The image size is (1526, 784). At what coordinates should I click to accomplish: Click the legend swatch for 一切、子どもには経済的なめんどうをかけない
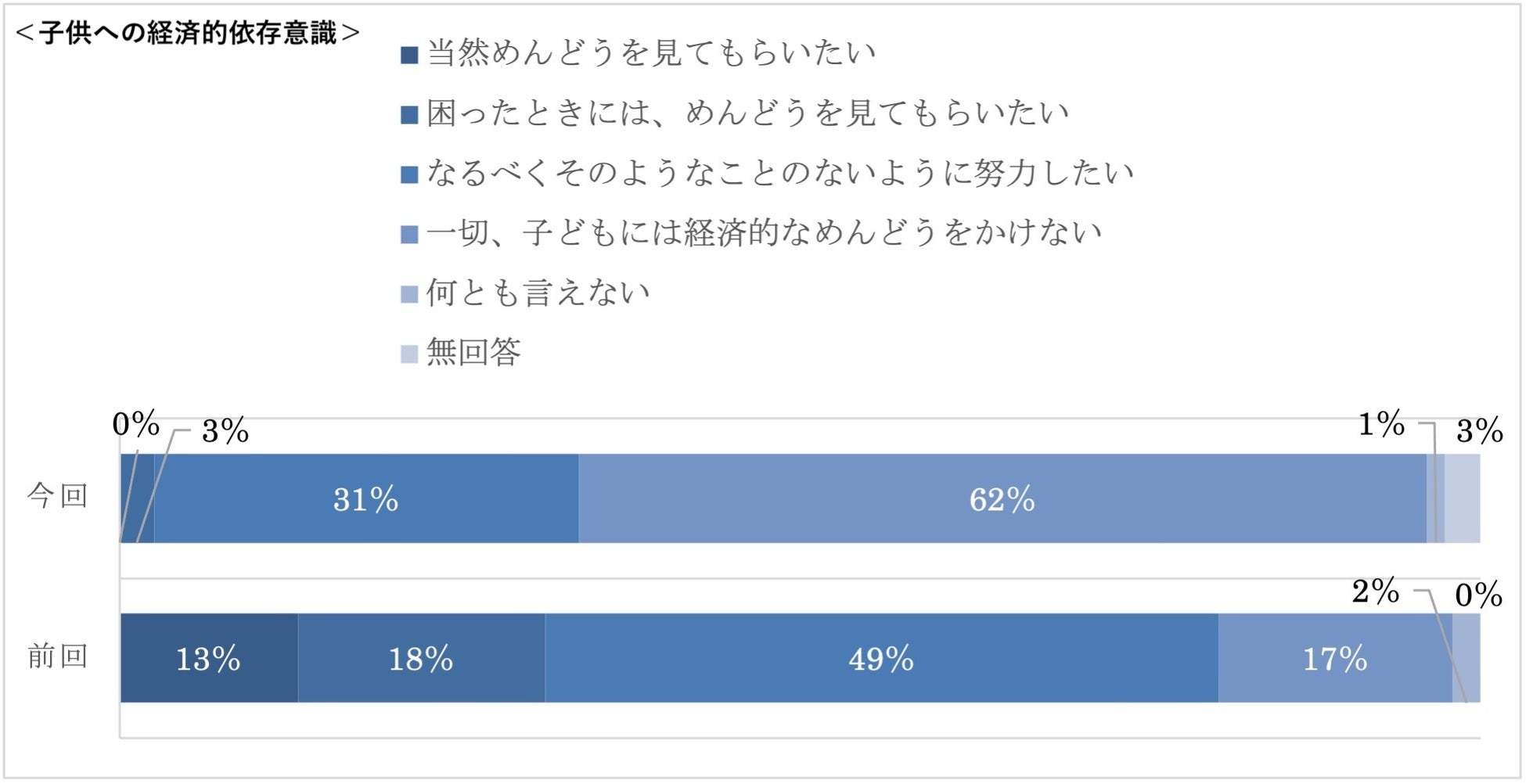[409, 234]
